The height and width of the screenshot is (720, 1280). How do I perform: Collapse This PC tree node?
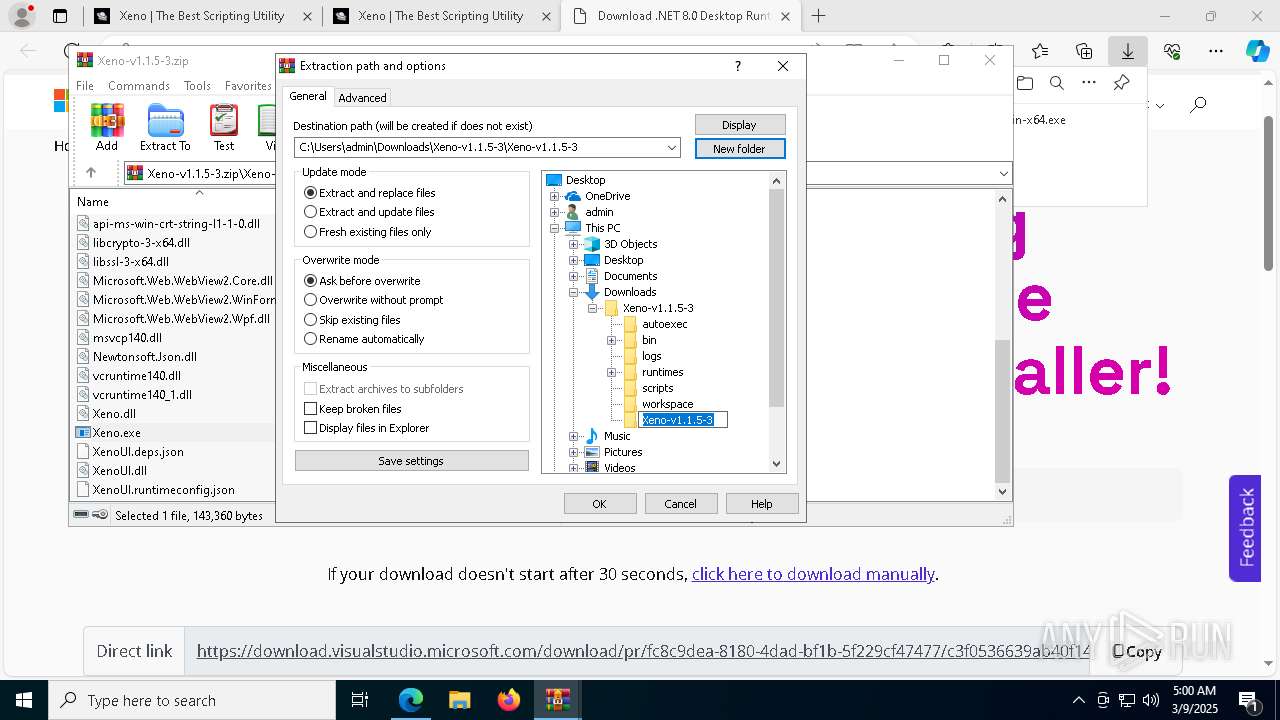pos(555,228)
